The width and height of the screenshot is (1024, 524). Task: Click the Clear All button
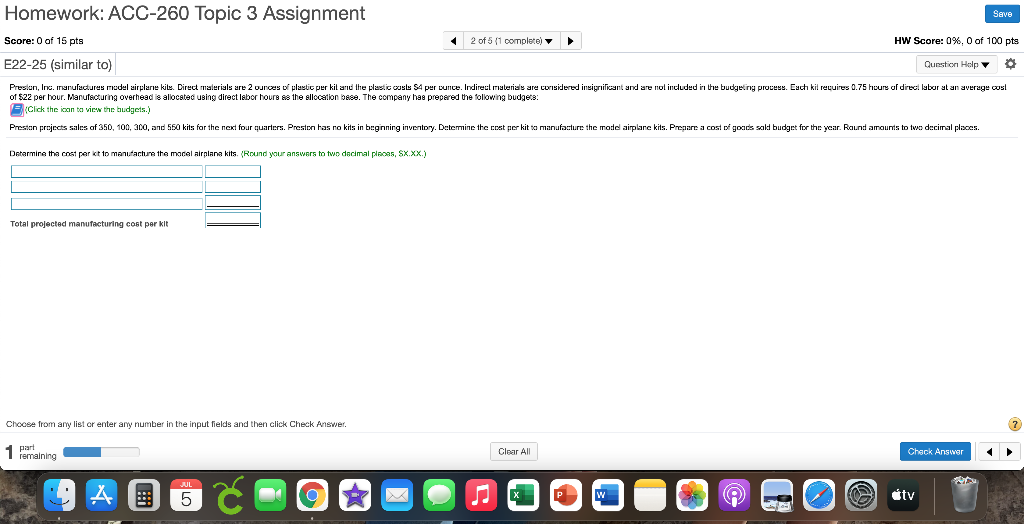click(514, 451)
